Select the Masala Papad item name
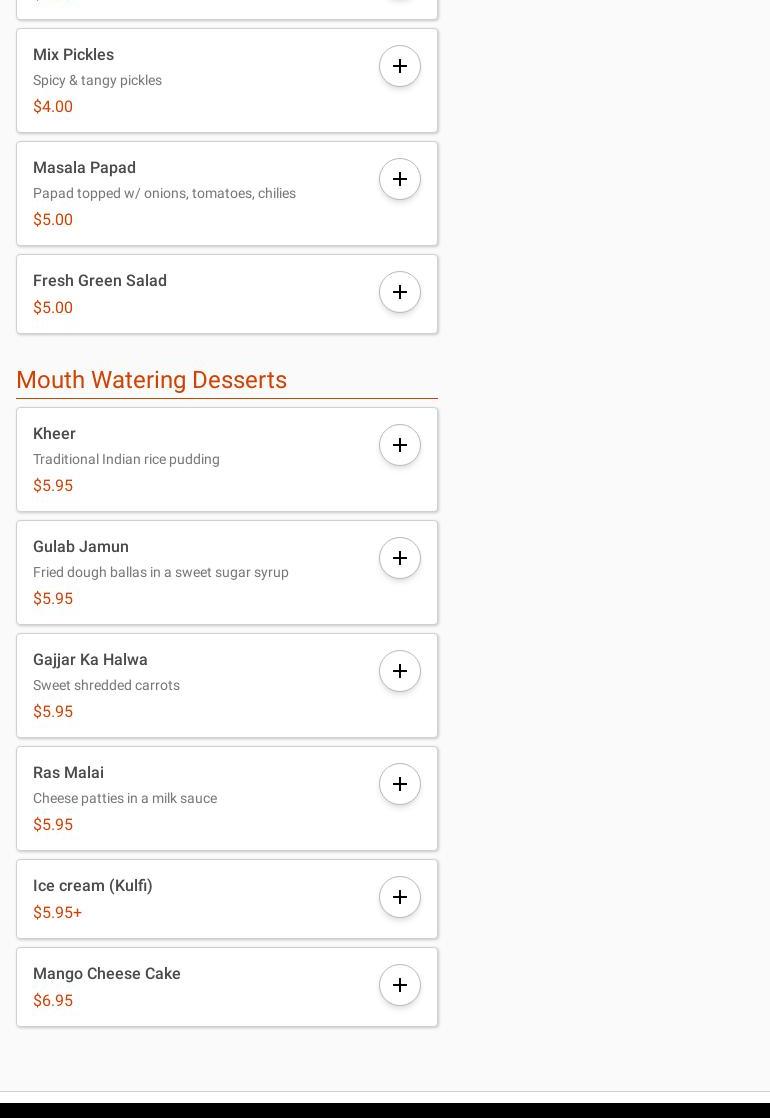Viewport: 770px width, 1118px height. tap(84, 168)
